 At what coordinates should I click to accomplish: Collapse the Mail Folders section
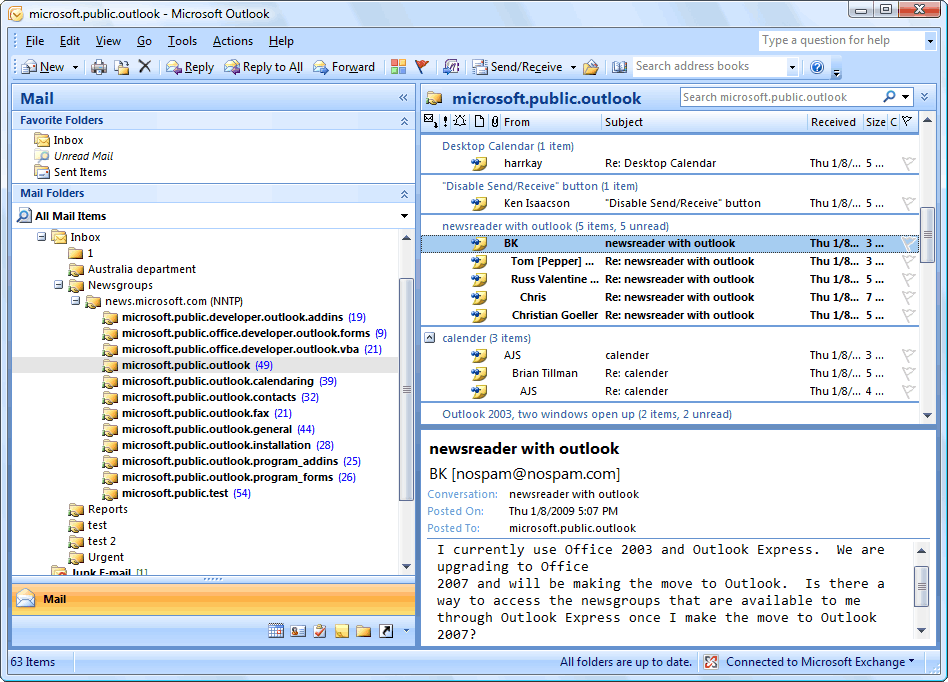click(404, 194)
